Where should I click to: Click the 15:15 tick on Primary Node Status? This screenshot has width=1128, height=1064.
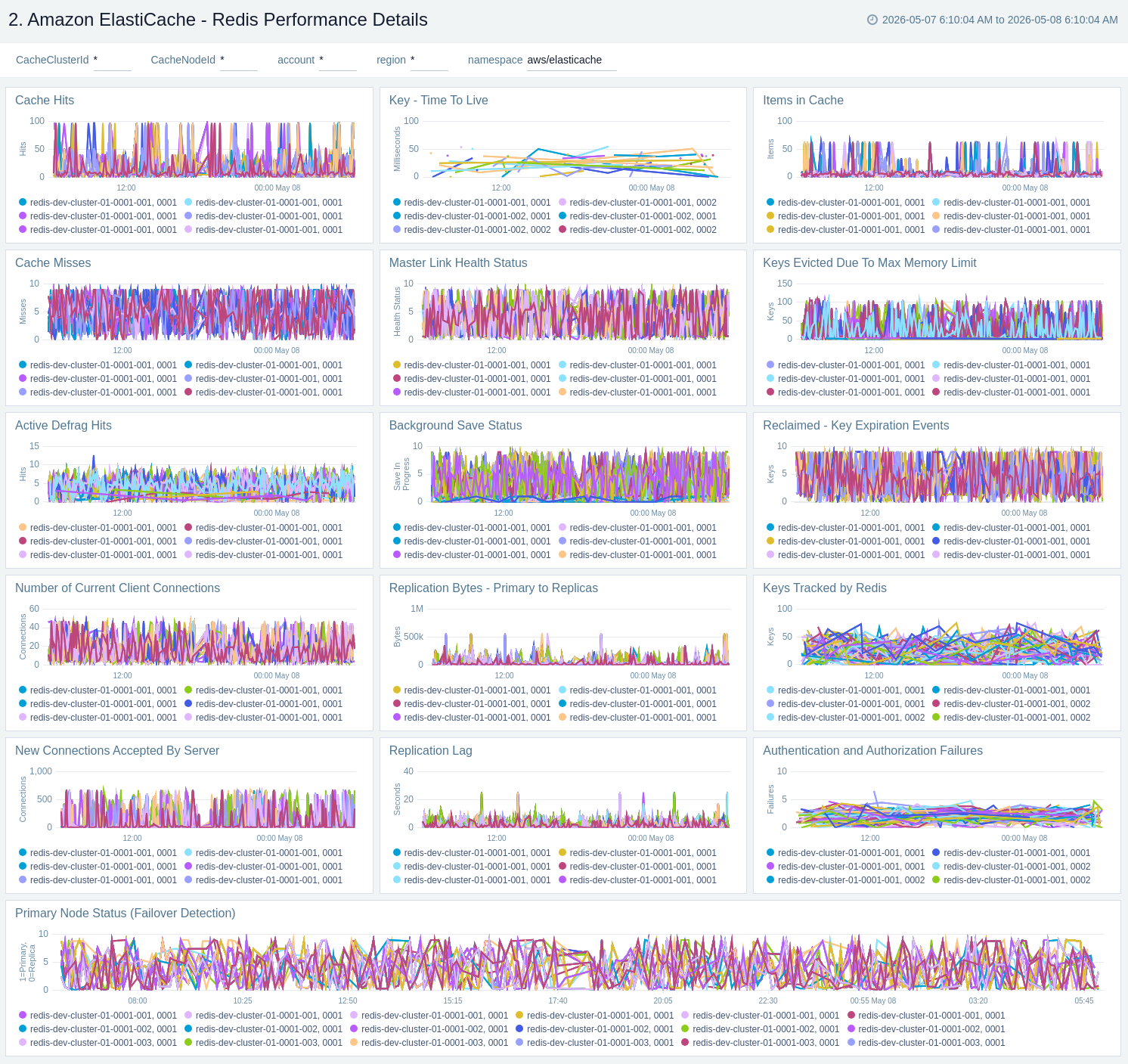coord(453,1000)
